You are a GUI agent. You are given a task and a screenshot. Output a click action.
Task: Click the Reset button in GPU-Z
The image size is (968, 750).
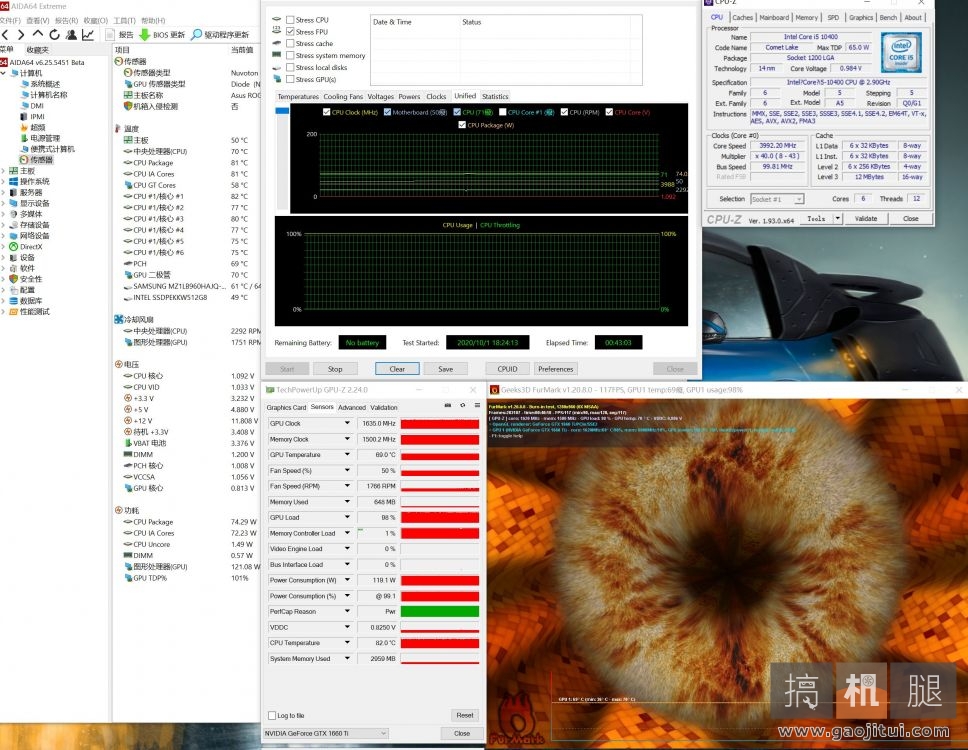[464, 715]
